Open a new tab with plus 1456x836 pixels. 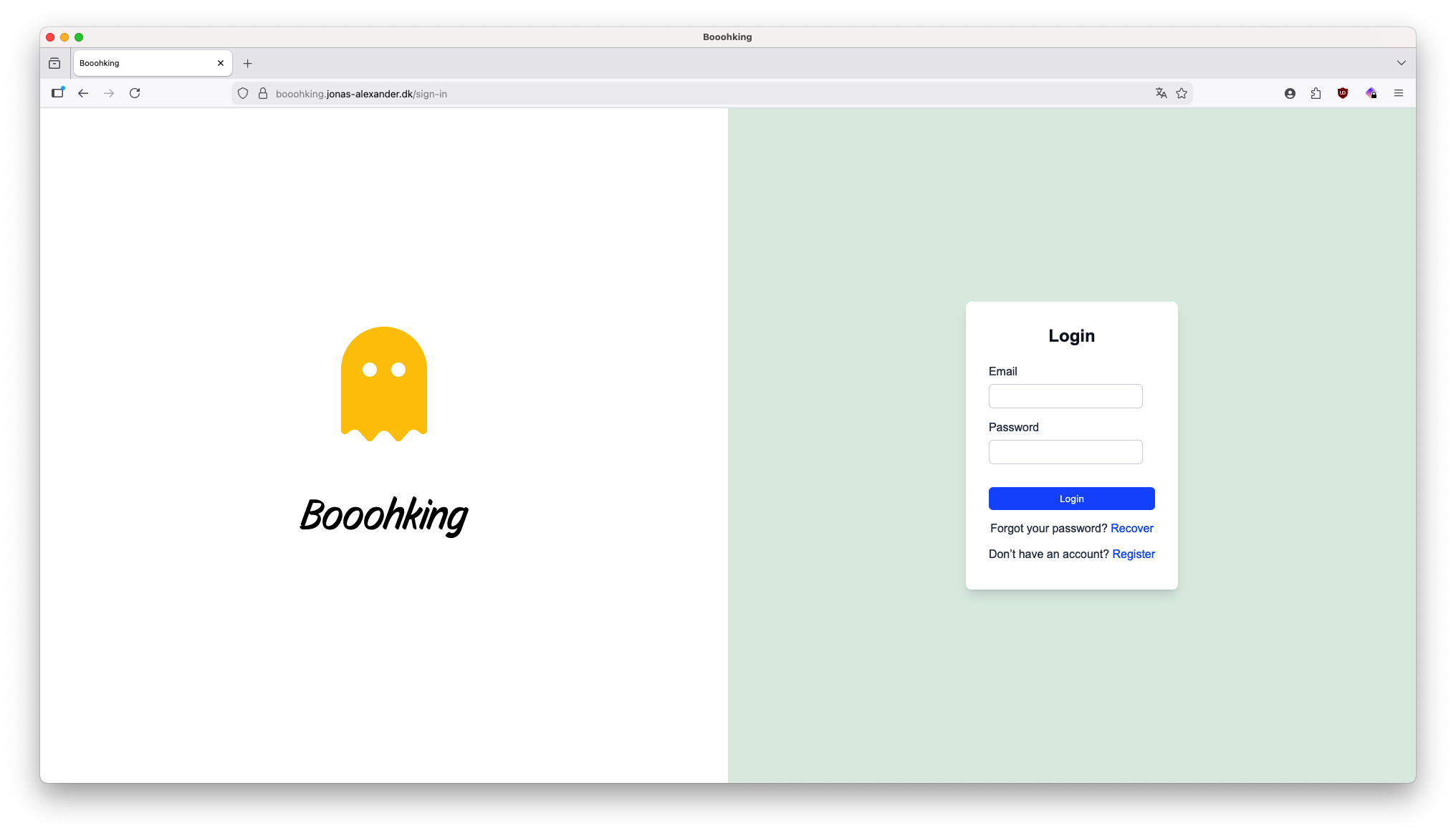247,63
